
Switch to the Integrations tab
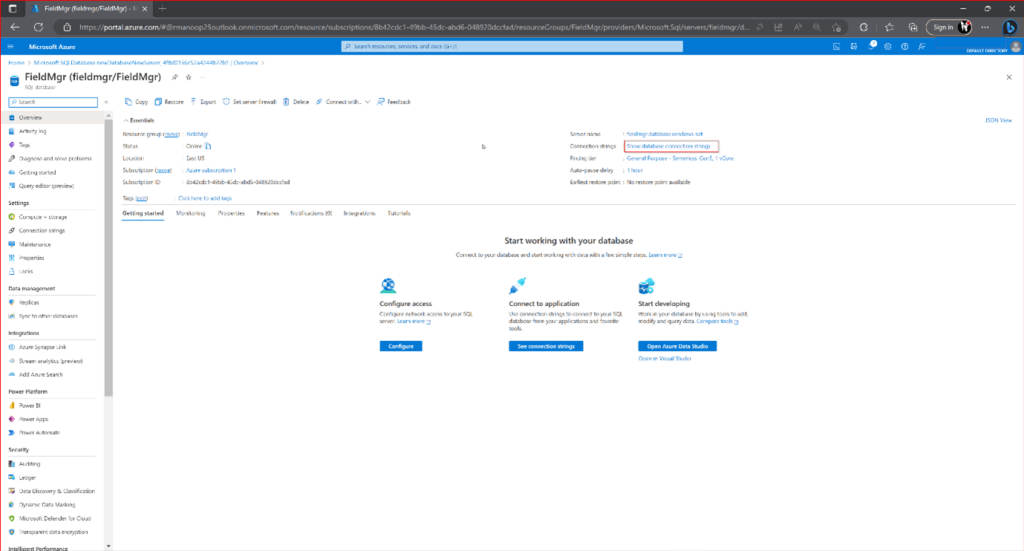click(x=359, y=213)
